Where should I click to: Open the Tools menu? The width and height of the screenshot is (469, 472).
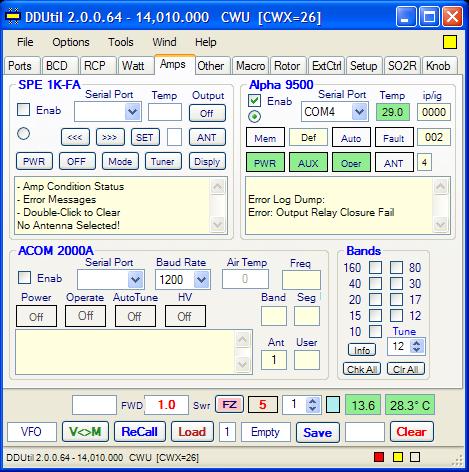coord(121,42)
